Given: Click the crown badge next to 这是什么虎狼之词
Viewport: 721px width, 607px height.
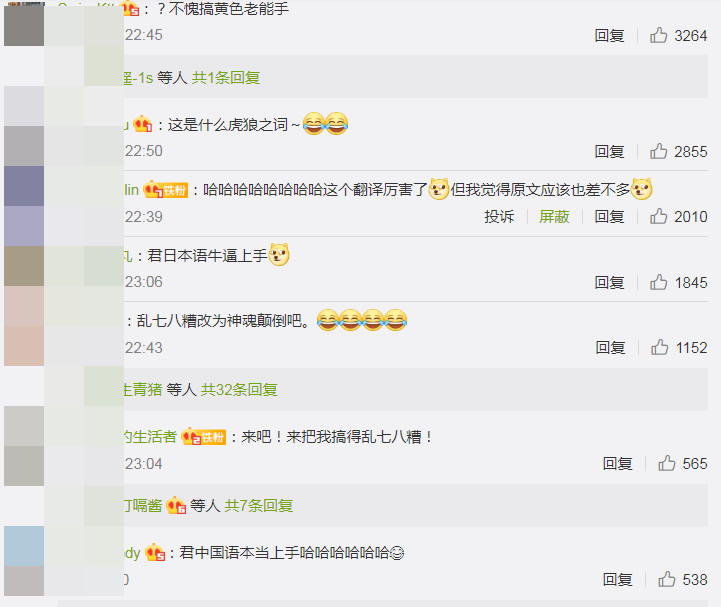Looking at the screenshot, I should [143, 124].
